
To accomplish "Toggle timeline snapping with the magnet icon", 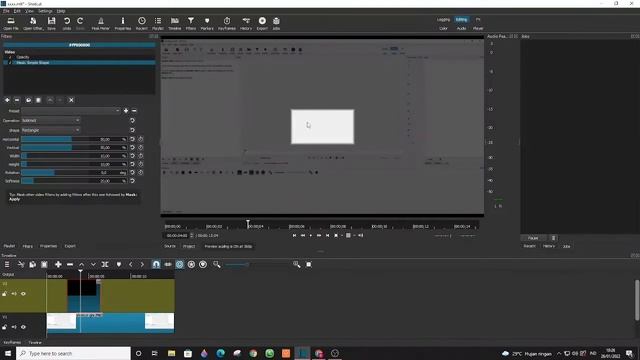I will pyautogui.click(x=156, y=264).
